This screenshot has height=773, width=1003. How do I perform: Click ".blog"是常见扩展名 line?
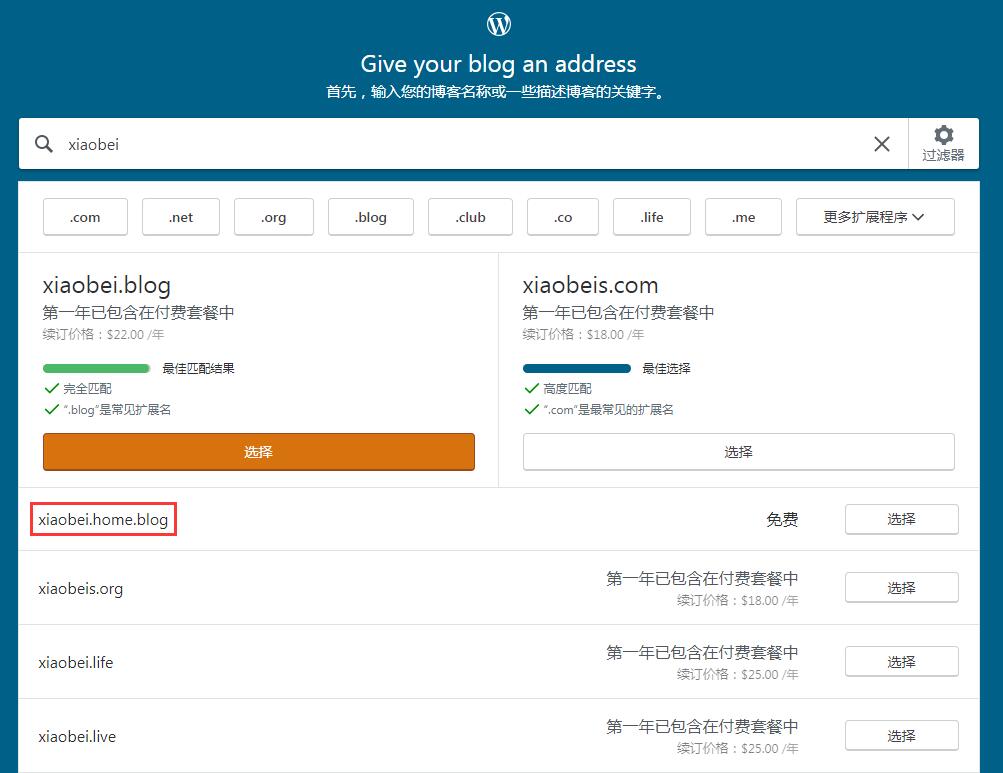[107, 410]
